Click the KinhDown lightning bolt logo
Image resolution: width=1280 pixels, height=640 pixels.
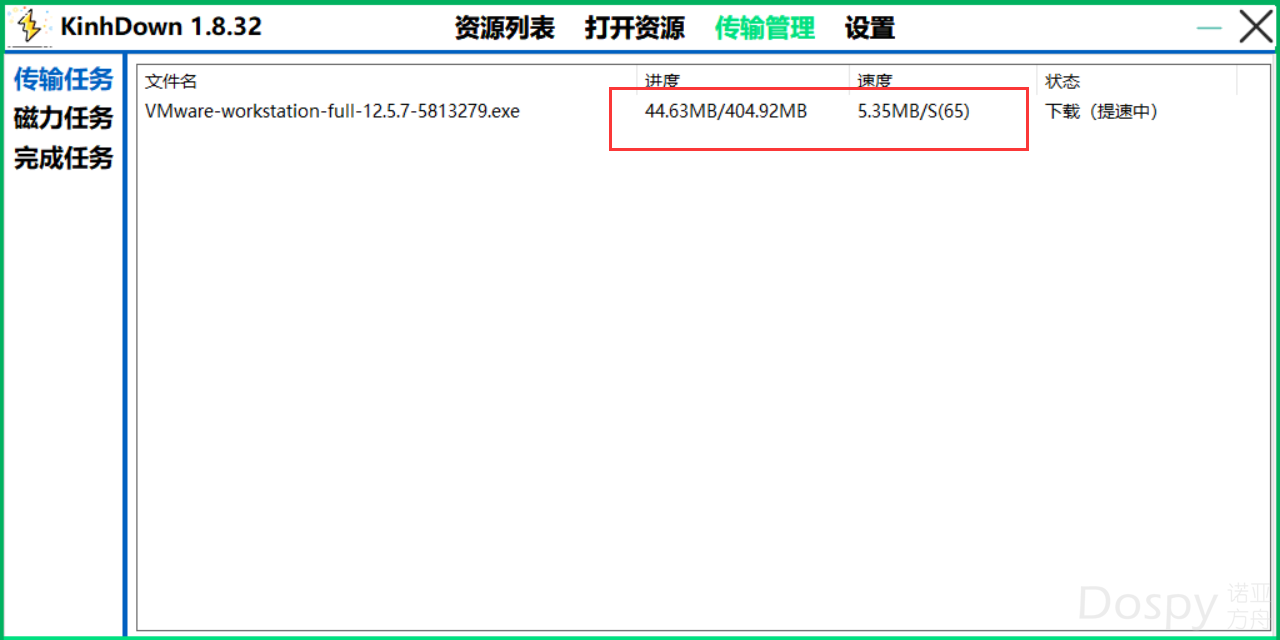(30, 27)
